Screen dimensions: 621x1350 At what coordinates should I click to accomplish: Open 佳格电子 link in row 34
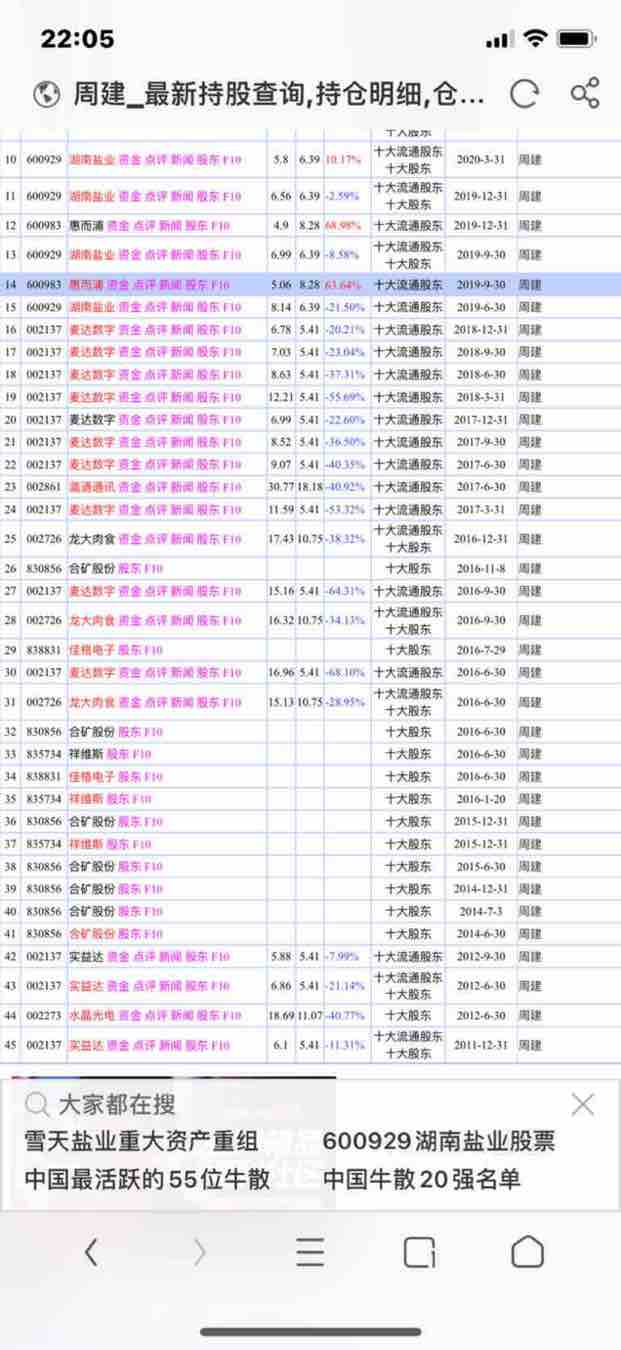[x=91, y=777]
